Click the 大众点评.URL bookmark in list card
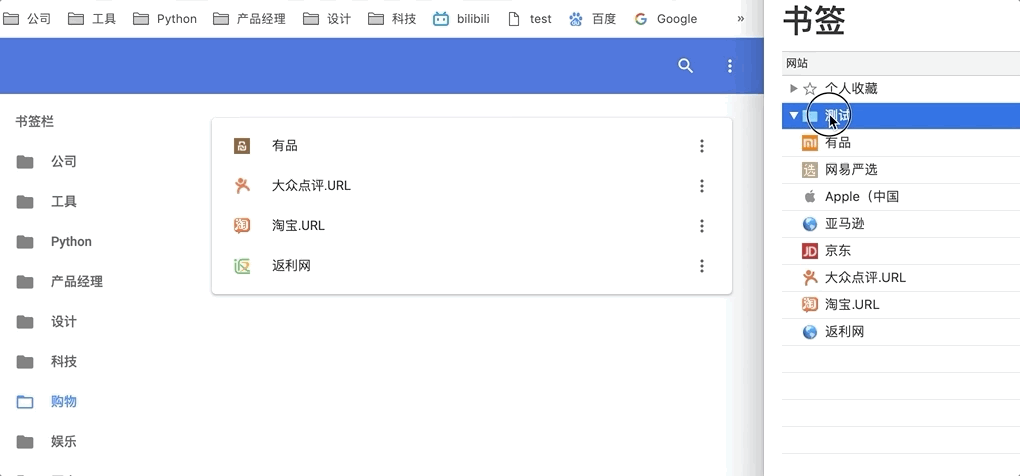This screenshot has height=476, width=1020. pyautogui.click(x=472, y=186)
